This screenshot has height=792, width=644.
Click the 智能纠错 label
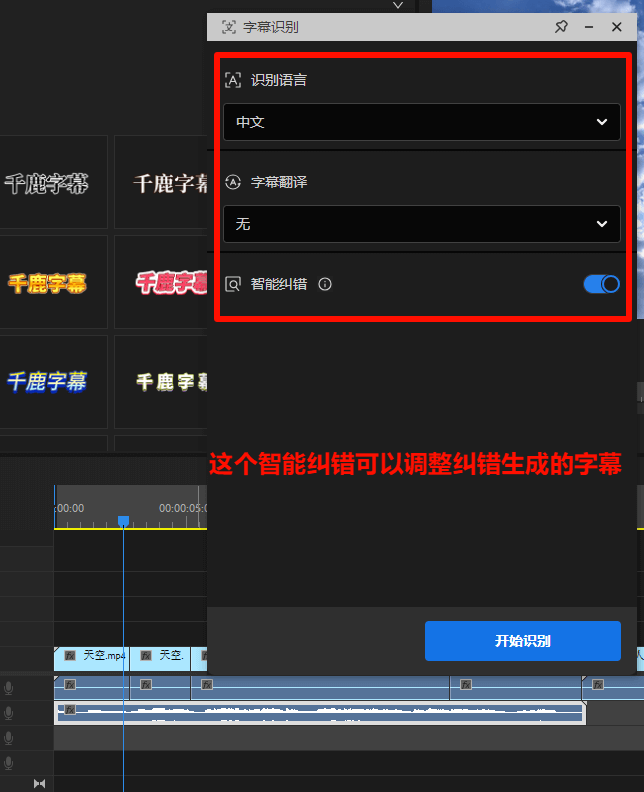tap(279, 284)
